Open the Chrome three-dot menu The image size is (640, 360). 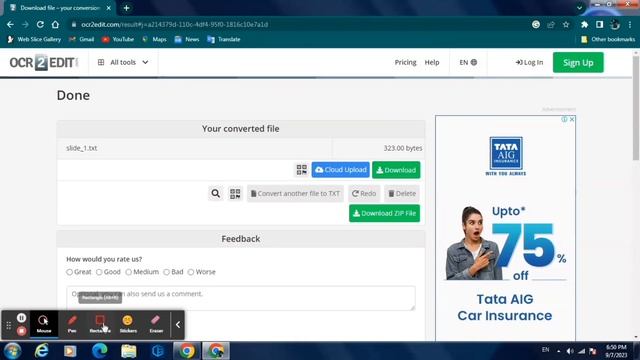pyautogui.click(x=630, y=24)
